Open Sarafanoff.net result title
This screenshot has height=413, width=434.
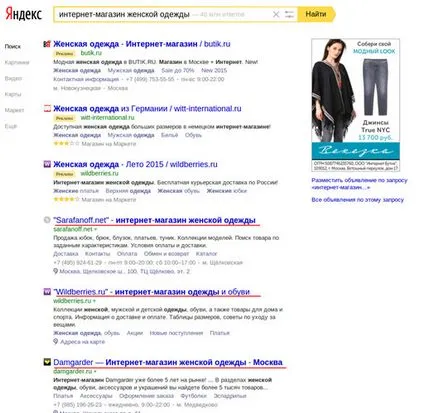(154, 220)
